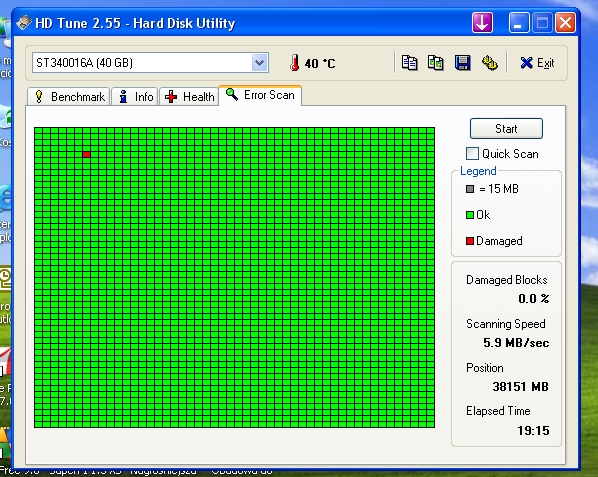This screenshot has height=477, width=598.
Task: Click the Info tab blue icon
Action: coord(123,96)
